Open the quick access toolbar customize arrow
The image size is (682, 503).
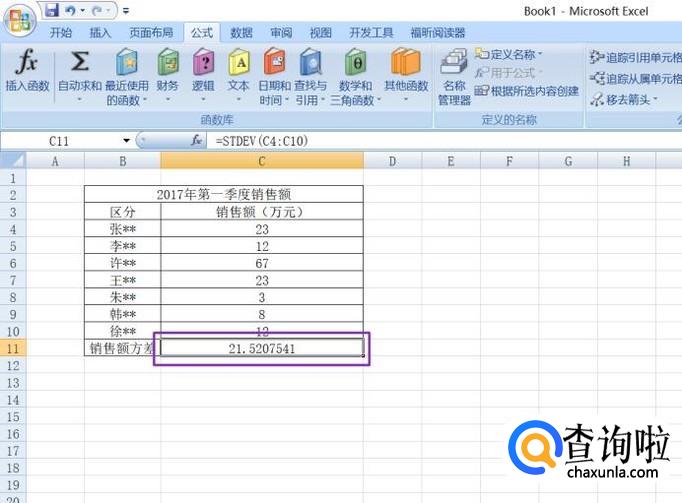tap(126, 10)
